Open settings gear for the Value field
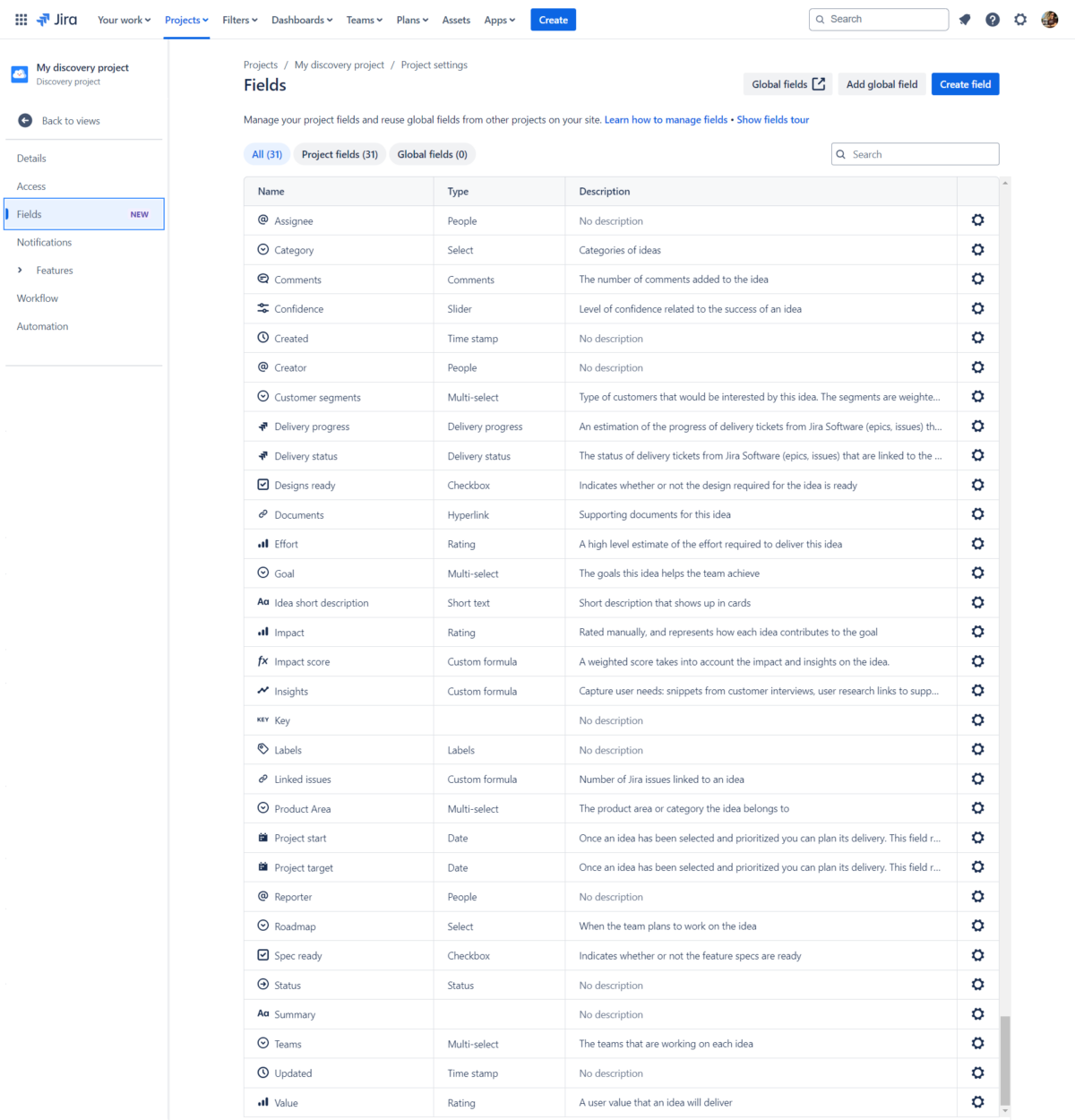 pyautogui.click(x=977, y=1102)
